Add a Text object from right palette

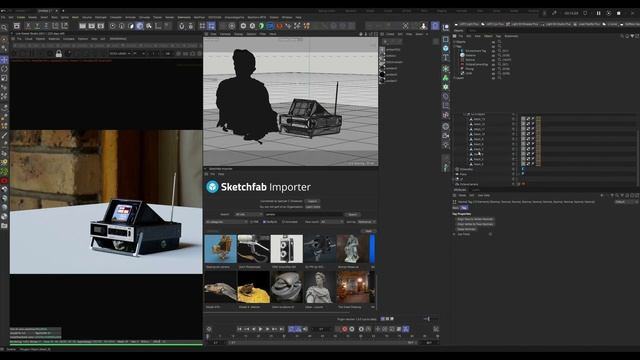pyautogui.click(x=446, y=58)
